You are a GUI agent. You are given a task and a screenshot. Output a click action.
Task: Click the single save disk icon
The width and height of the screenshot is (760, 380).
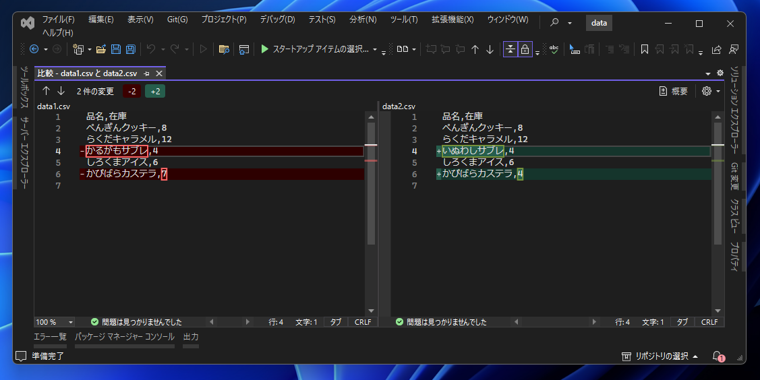pos(116,49)
